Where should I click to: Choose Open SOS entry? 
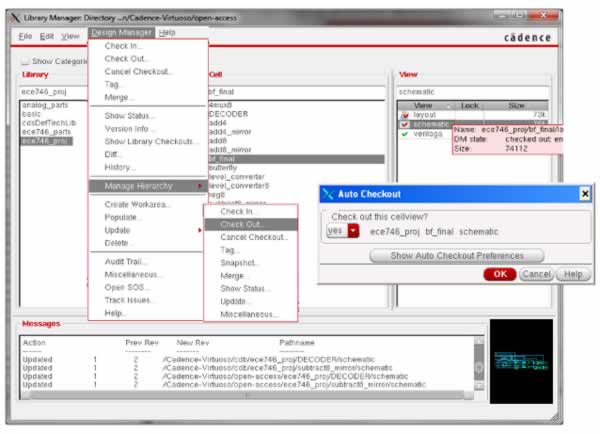[127, 287]
